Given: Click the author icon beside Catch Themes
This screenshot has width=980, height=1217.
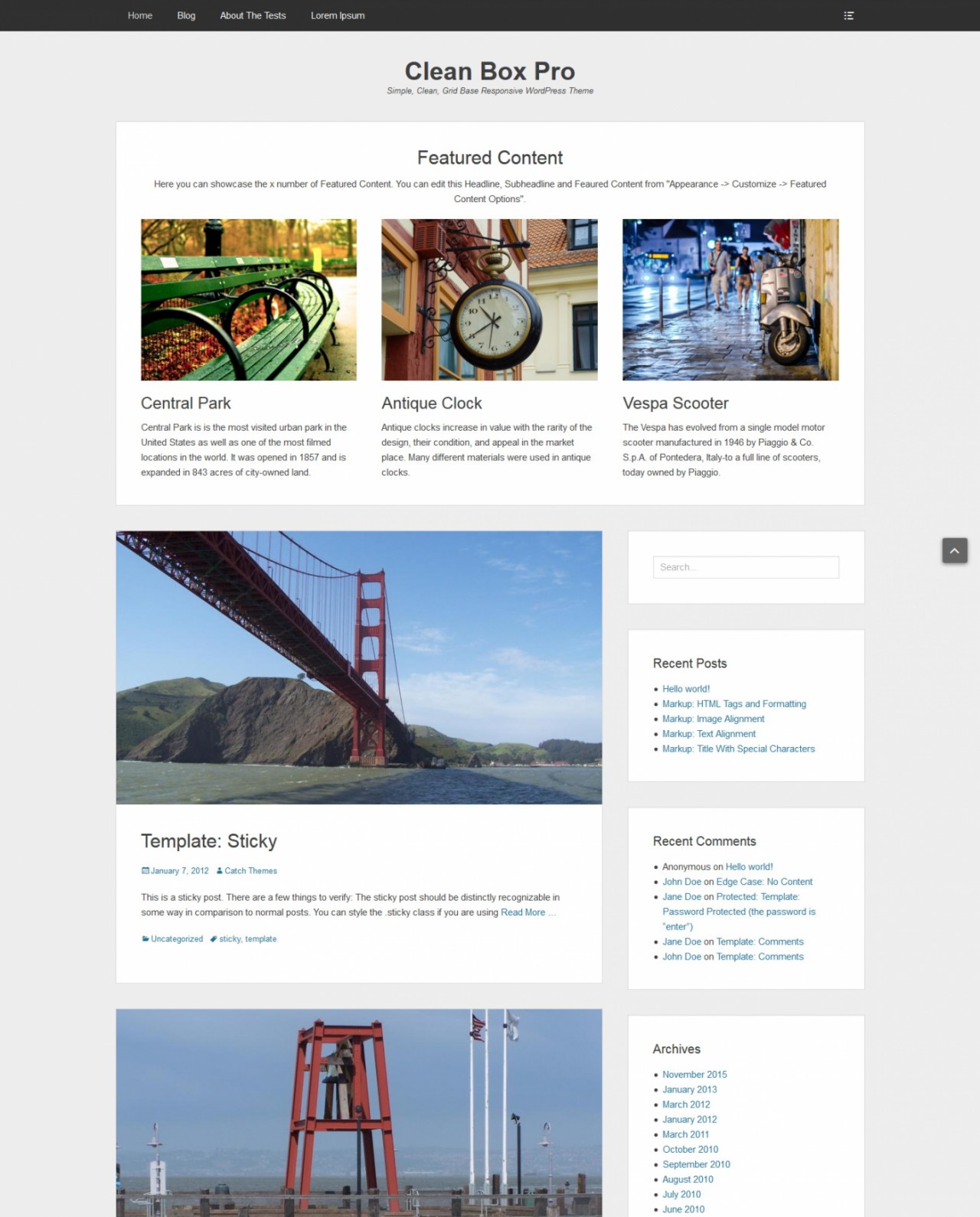Looking at the screenshot, I should click(220, 870).
